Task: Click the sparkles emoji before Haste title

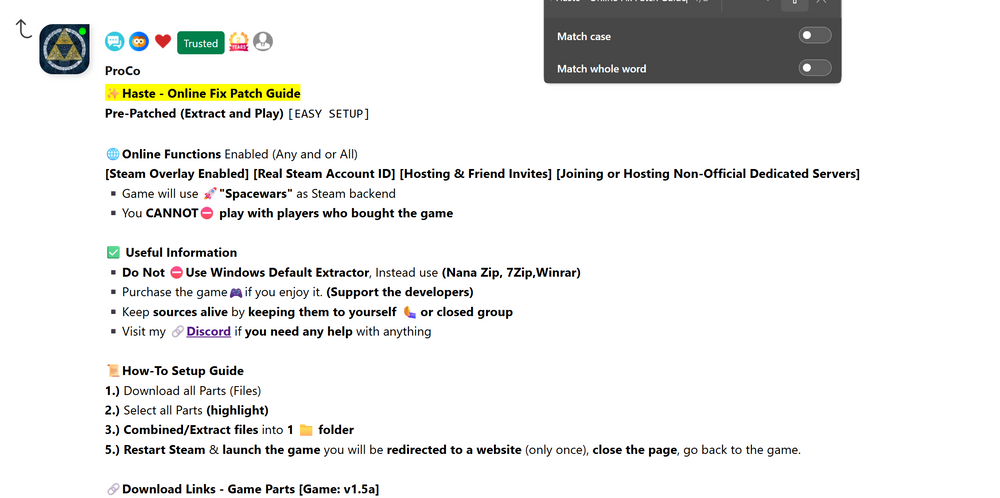Action: pos(113,94)
